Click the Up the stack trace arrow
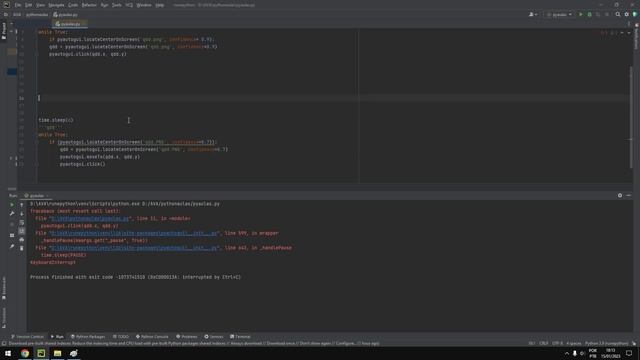Image resolution: width=640 pixels, height=360 pixels. 22,205
